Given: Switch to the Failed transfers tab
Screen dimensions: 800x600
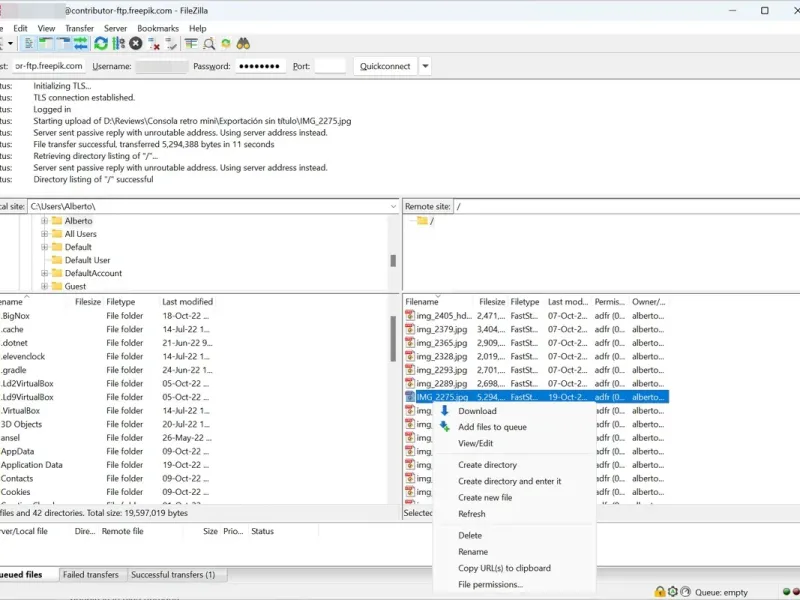Looking at the screenshot, I should (90, 575).
